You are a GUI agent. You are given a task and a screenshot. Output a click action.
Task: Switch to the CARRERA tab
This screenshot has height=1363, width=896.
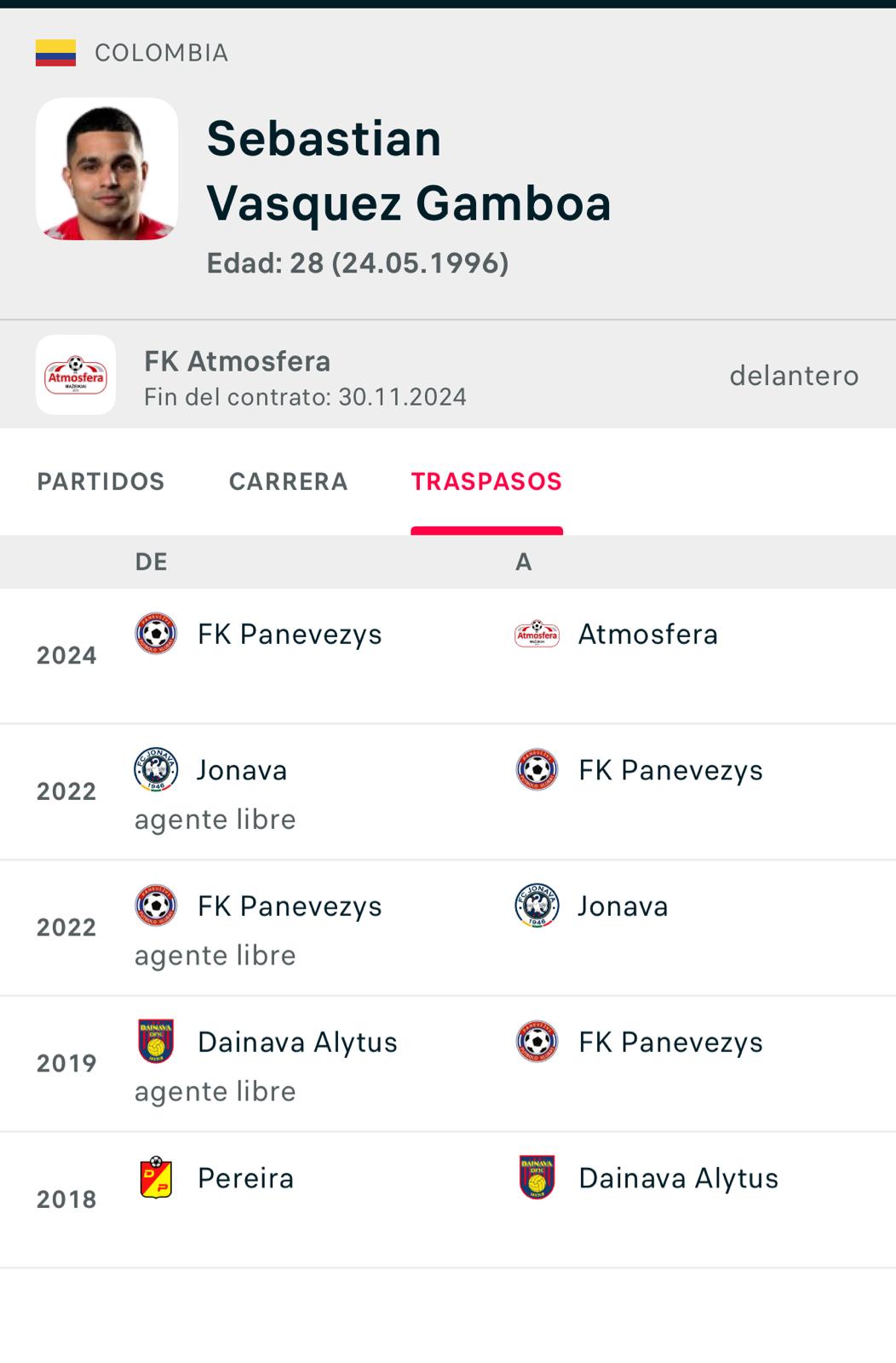pyautogui.click(x=289, y=481)
